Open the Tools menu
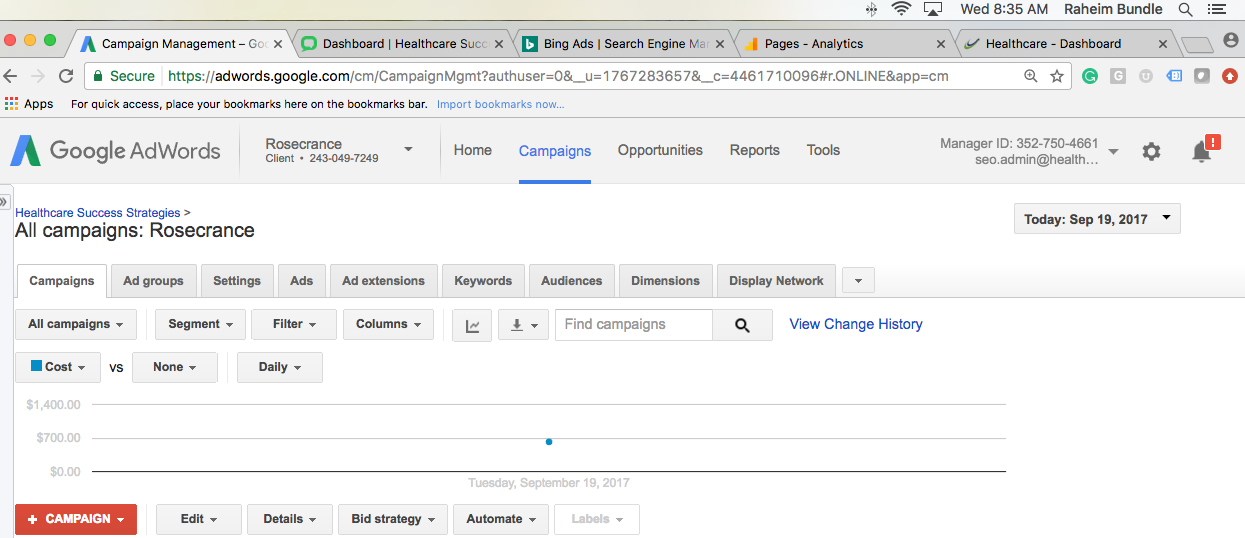 [x=823, y=150]
